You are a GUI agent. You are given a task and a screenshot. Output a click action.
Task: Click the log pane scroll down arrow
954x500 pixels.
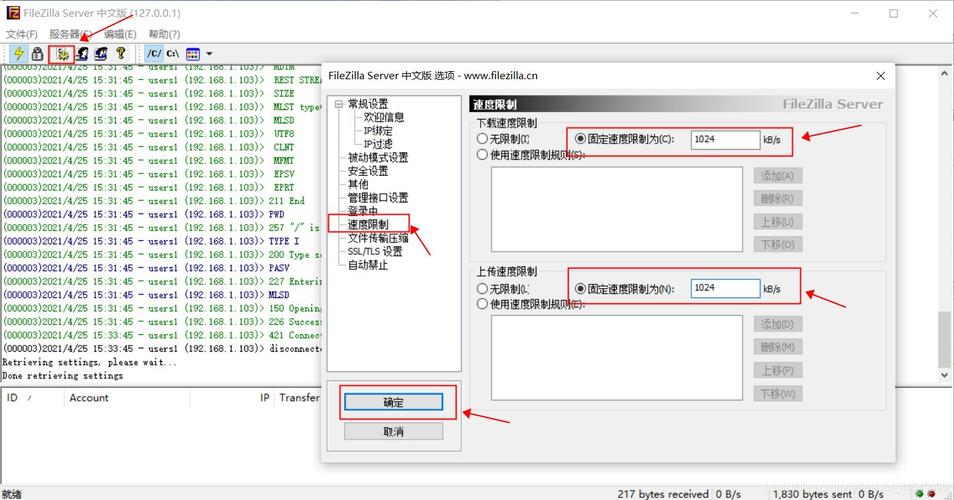pos(945,375)
